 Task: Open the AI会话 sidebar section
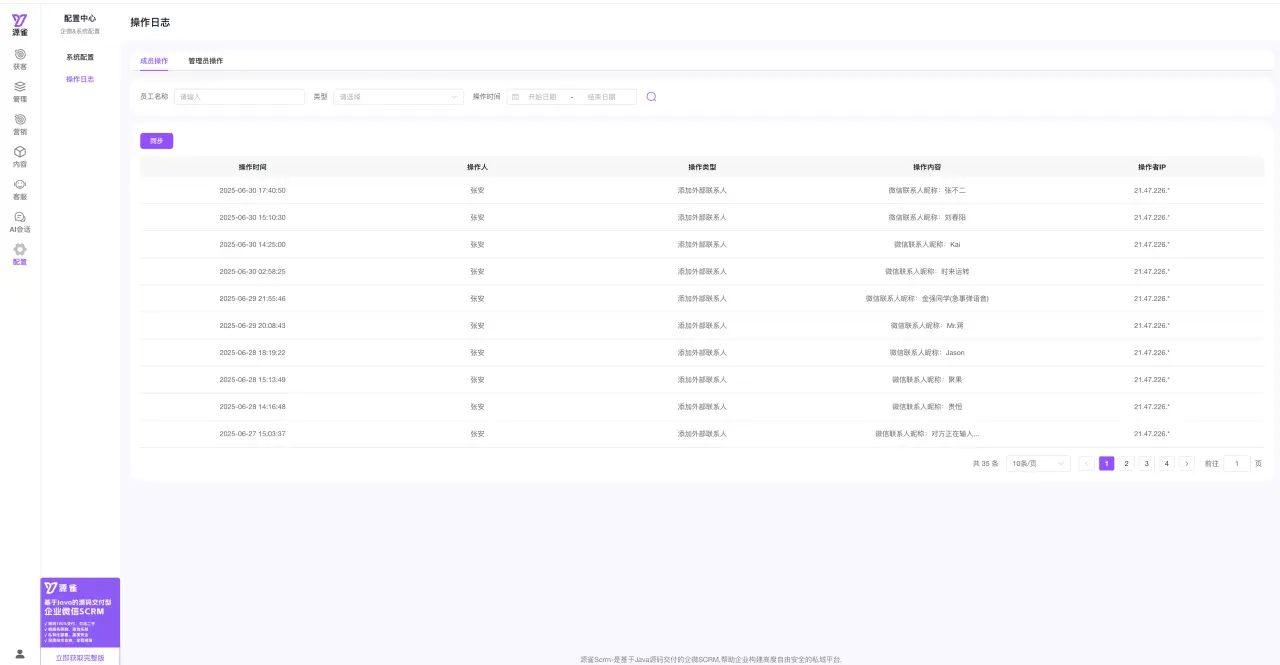pyautogui.click(x=20, y=222)
